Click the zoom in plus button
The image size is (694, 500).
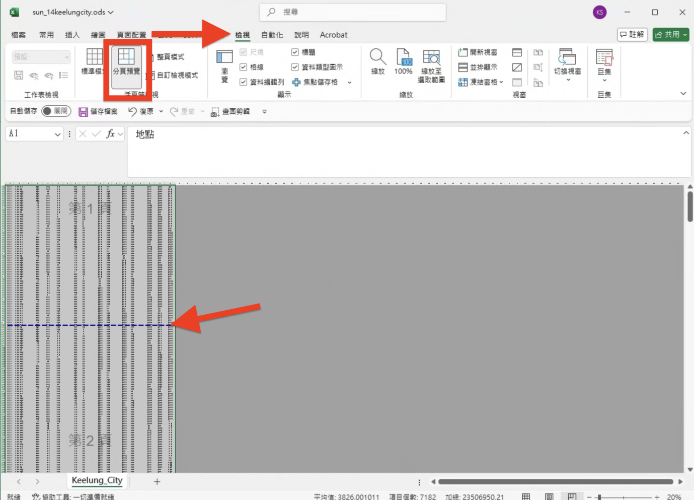click(x=657, y=497)
